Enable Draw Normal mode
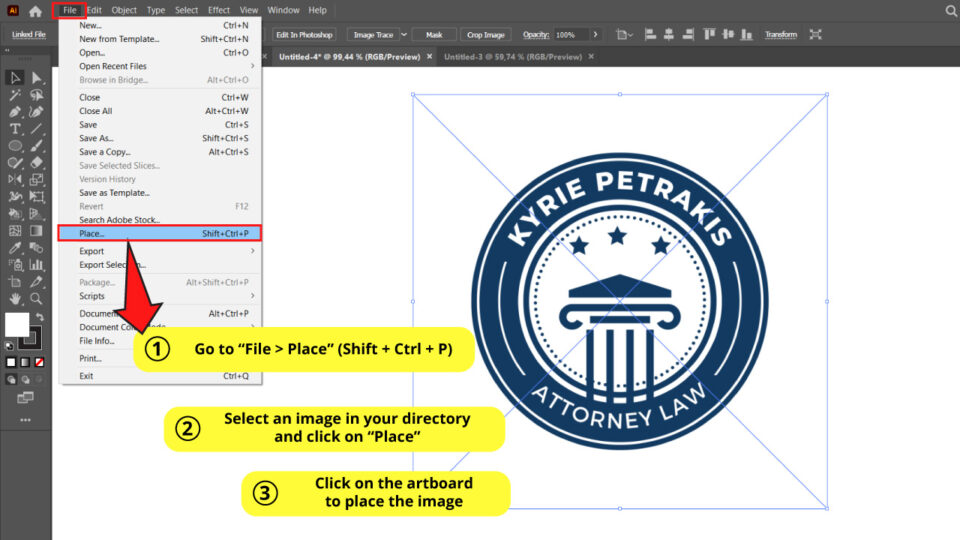This screenshot has height=540, width=960. [11, 380]
